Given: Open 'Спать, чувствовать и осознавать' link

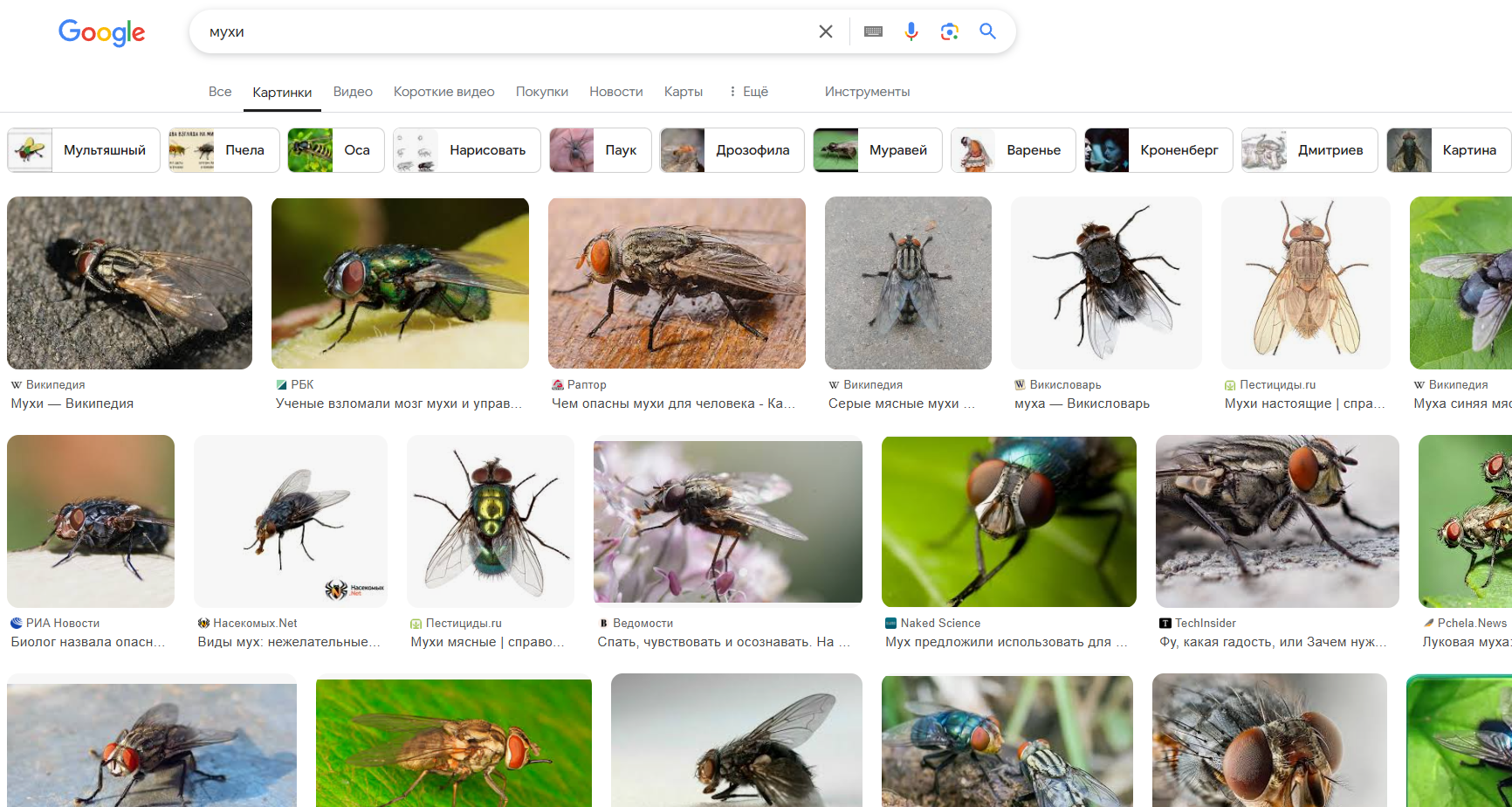Looking at the screenshot, I should click(724, 642).
